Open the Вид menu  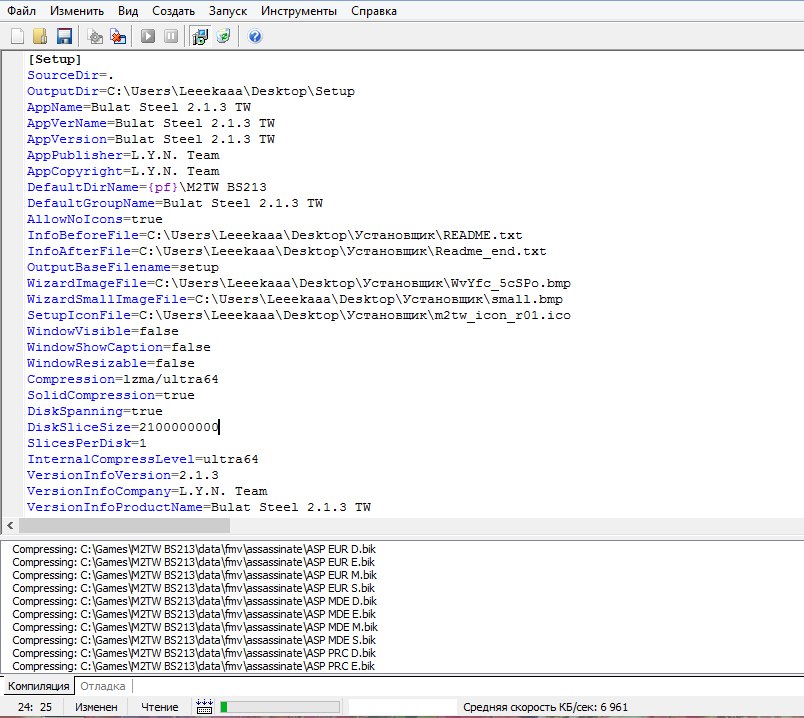click(x=128, y=11)
